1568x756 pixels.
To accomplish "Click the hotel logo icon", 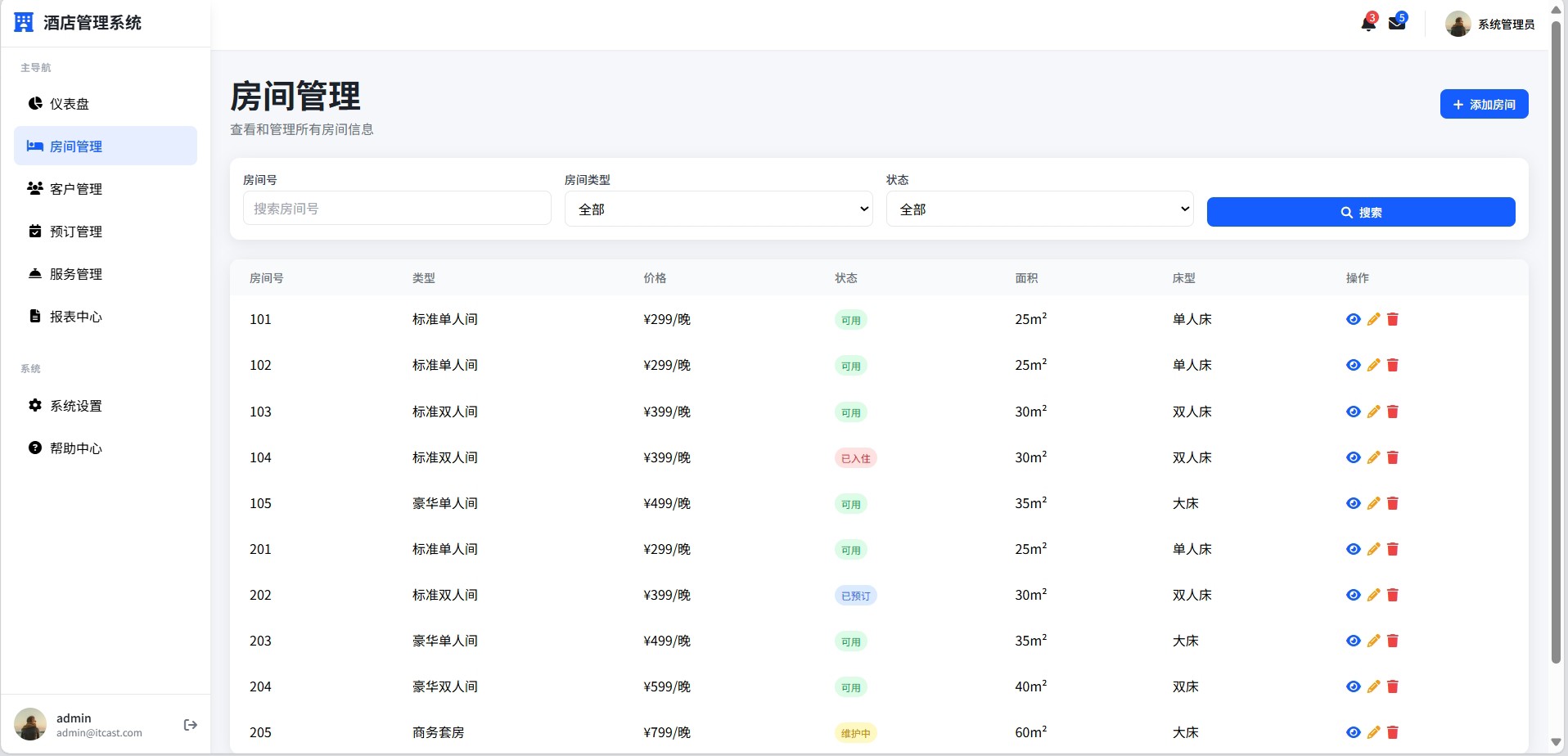I will [x=25, y=23].
